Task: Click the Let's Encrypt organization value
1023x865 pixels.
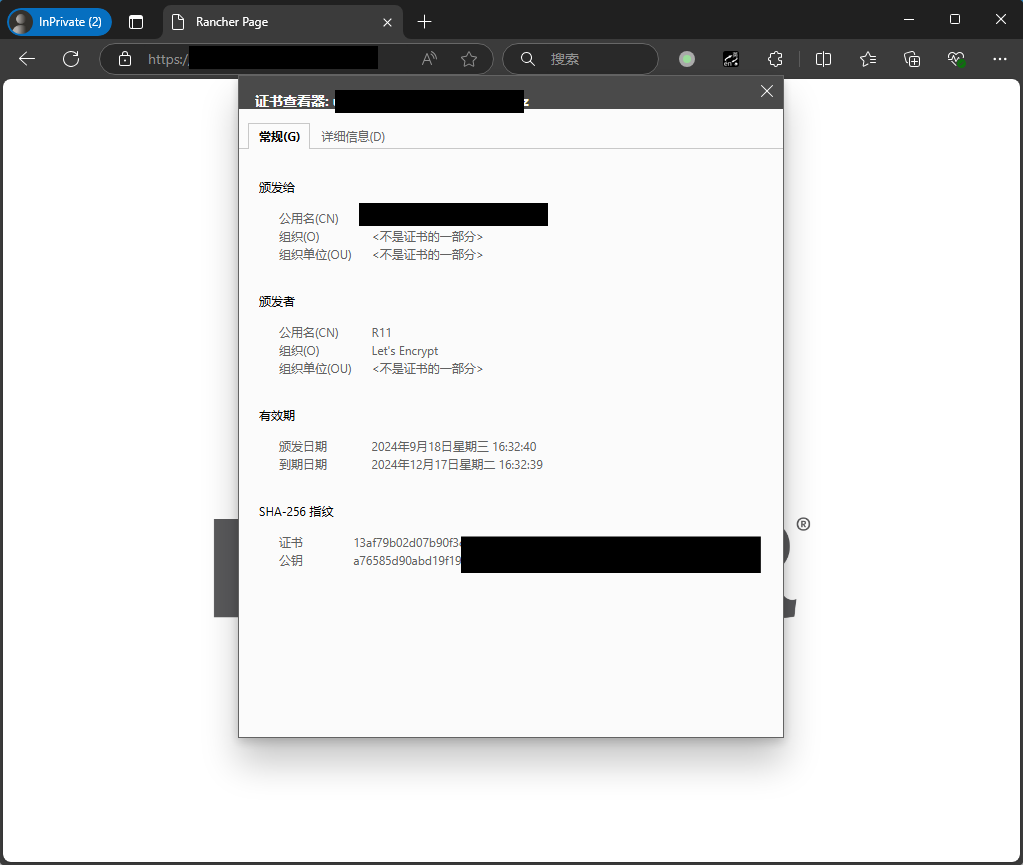Action: (x=405, y=351)
